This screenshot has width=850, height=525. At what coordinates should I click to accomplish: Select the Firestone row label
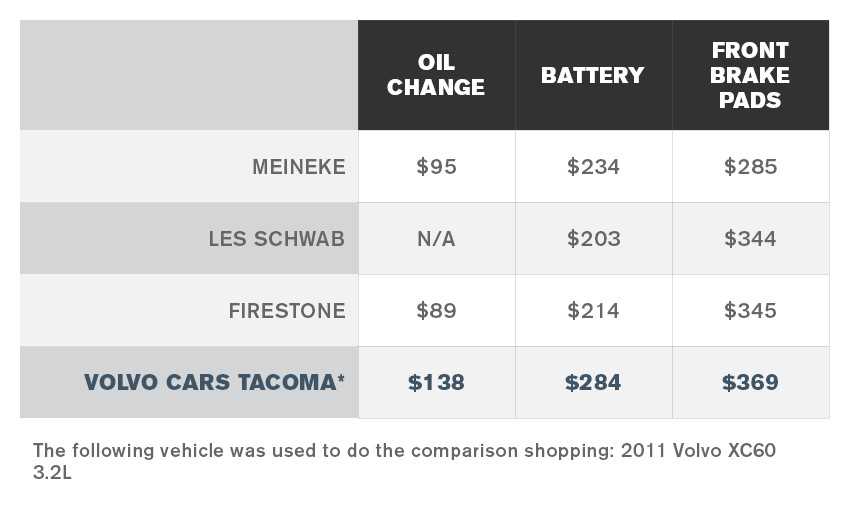[287, 311]
